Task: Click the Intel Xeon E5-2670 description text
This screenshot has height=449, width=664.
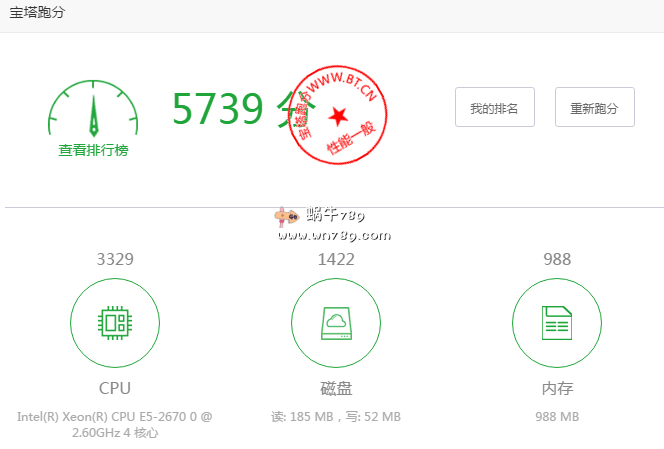Action: tap(114, 424)
